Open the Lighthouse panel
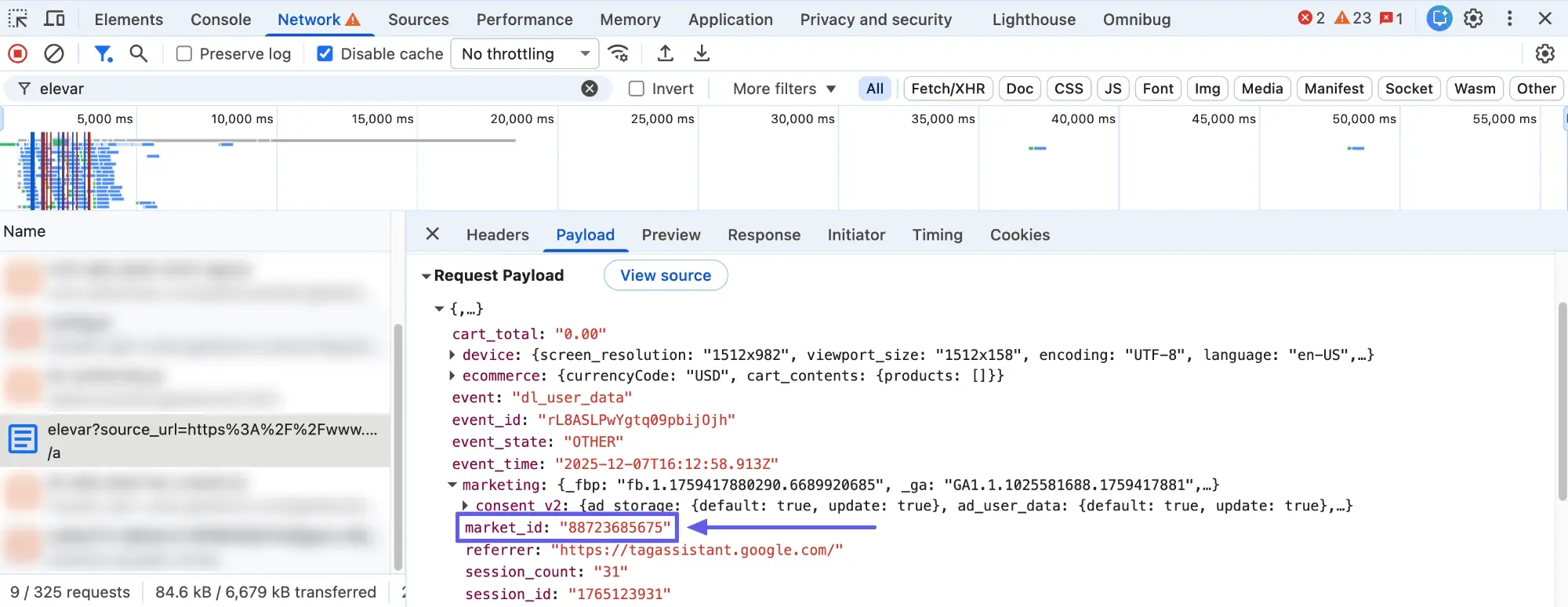The height and width of the screenshot is (607, 1568). pos(1033,19)
